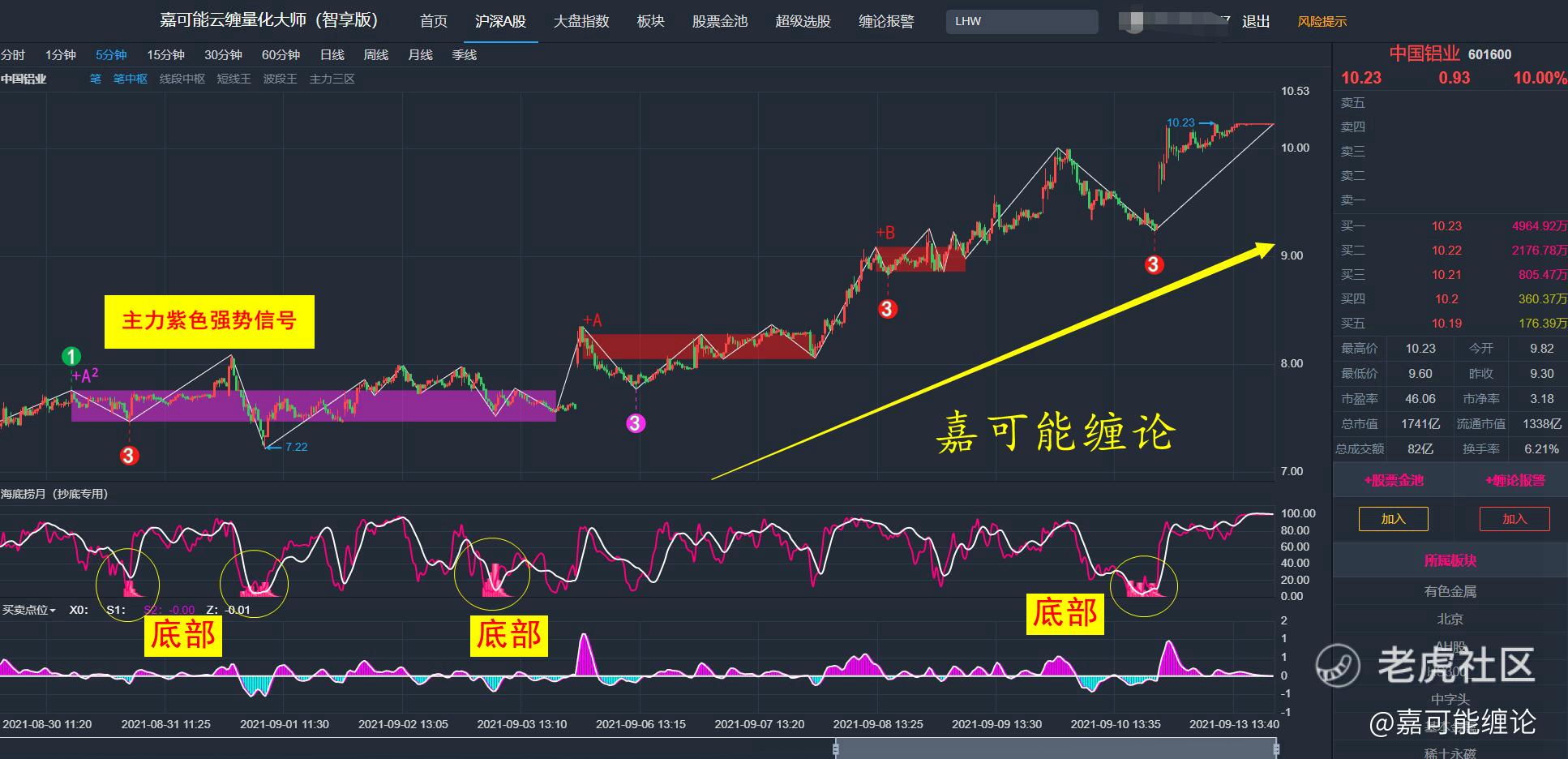Viewport: 1568px width, 759px height.
Task: Click the 市盈率 value 46.06
Action: click(x=1420, y=399)
